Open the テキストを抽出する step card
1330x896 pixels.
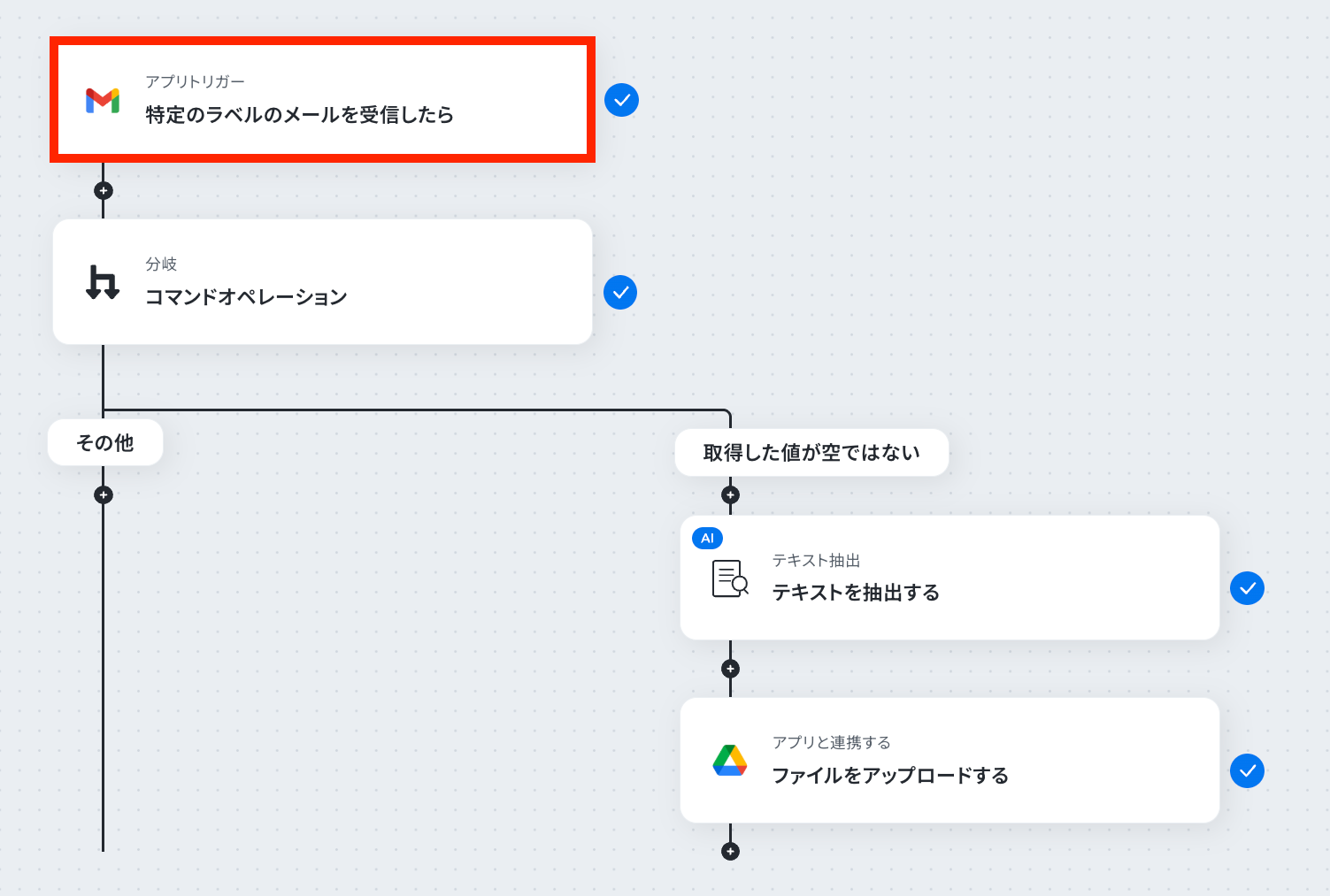pyautogui.click(x=949, y=578)
